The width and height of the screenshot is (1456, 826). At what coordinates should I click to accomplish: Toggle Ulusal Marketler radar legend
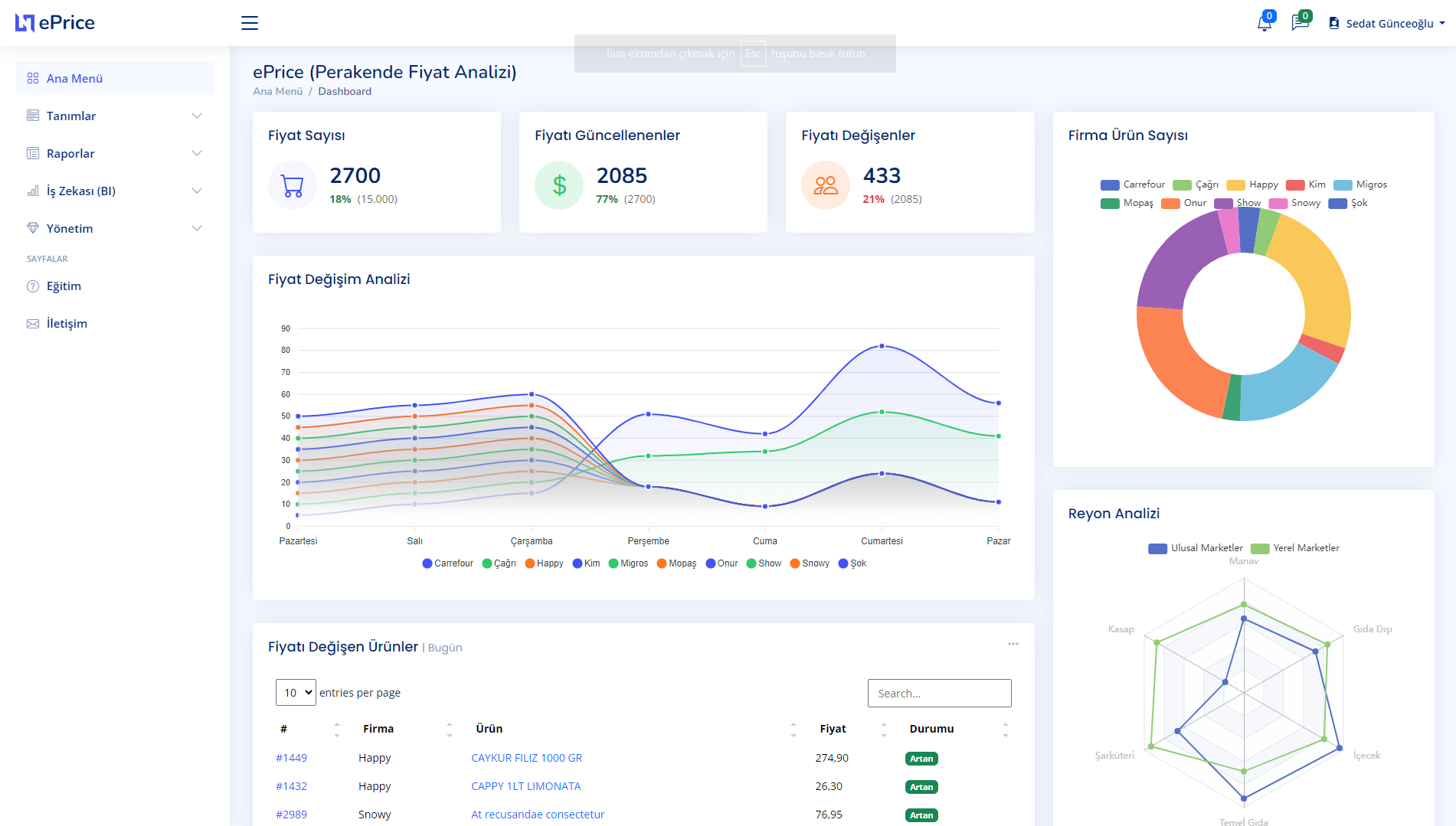pos(1196,548)
